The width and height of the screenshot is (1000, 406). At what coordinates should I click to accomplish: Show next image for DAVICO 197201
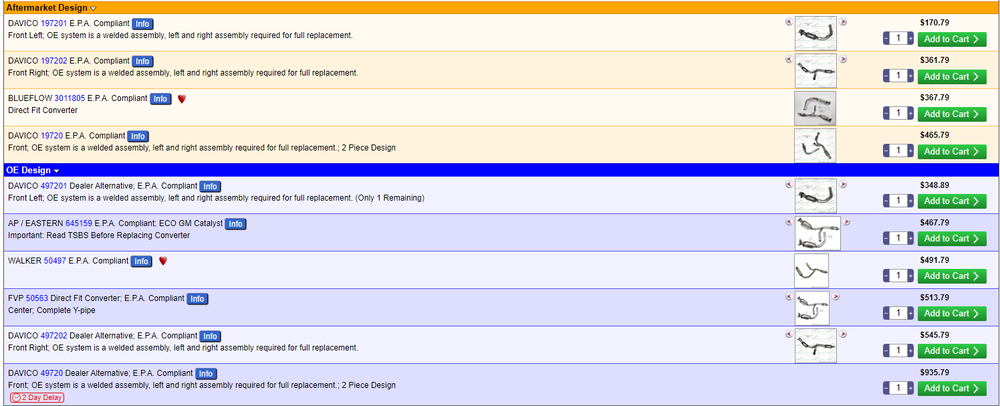(843, 22)
